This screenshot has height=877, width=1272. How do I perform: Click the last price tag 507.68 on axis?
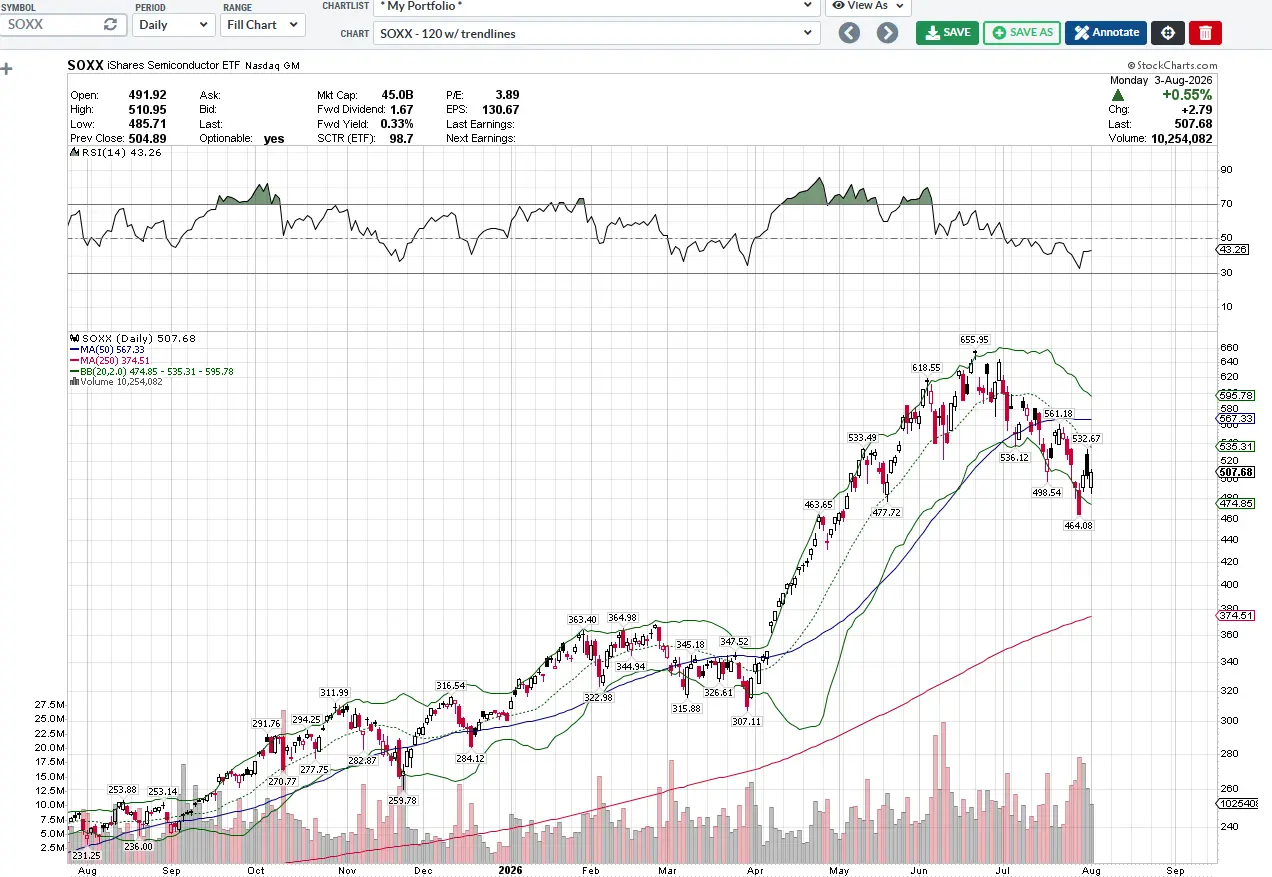tap(1236, 472)
